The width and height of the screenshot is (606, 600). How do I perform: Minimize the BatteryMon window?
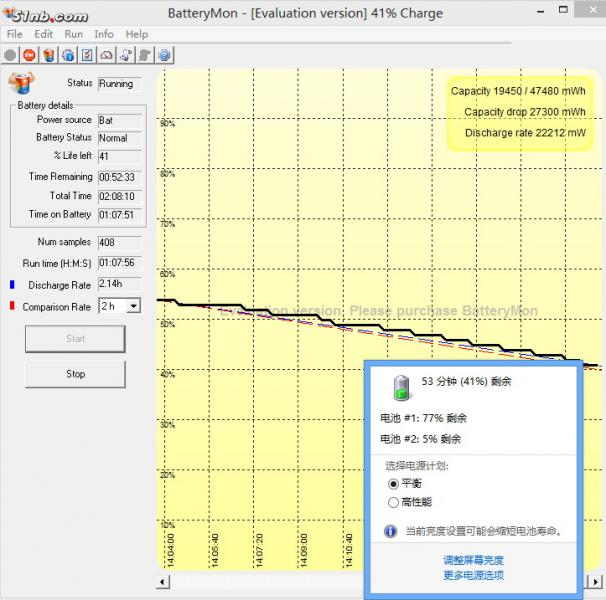point(541,12)
